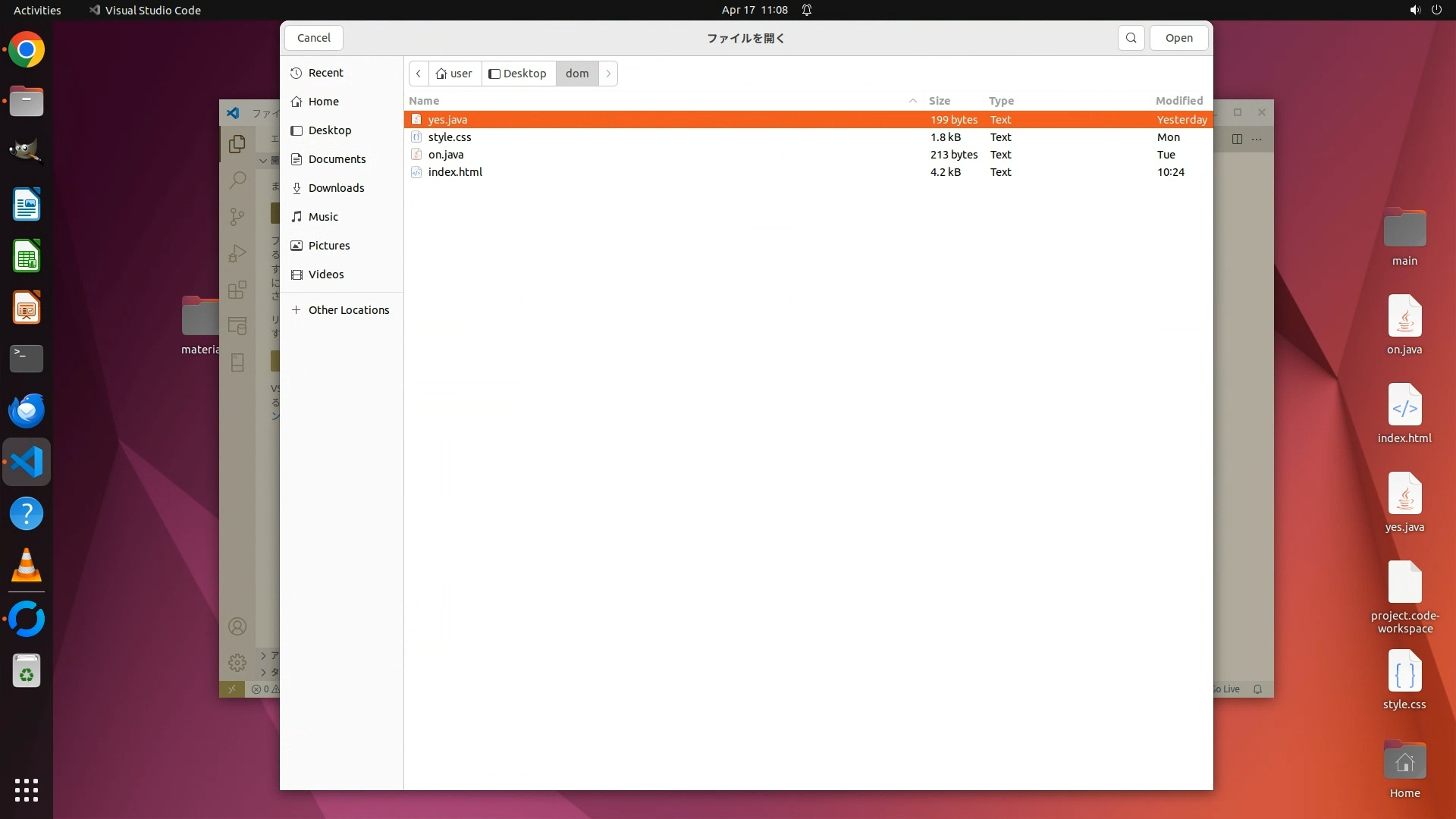
Task: Click the Open button
Action: (x=1178, y=38)
